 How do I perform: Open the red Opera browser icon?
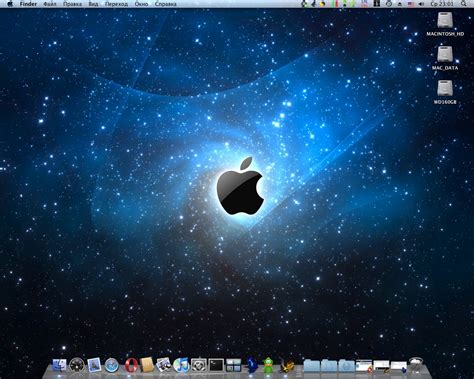click(131, 366)
